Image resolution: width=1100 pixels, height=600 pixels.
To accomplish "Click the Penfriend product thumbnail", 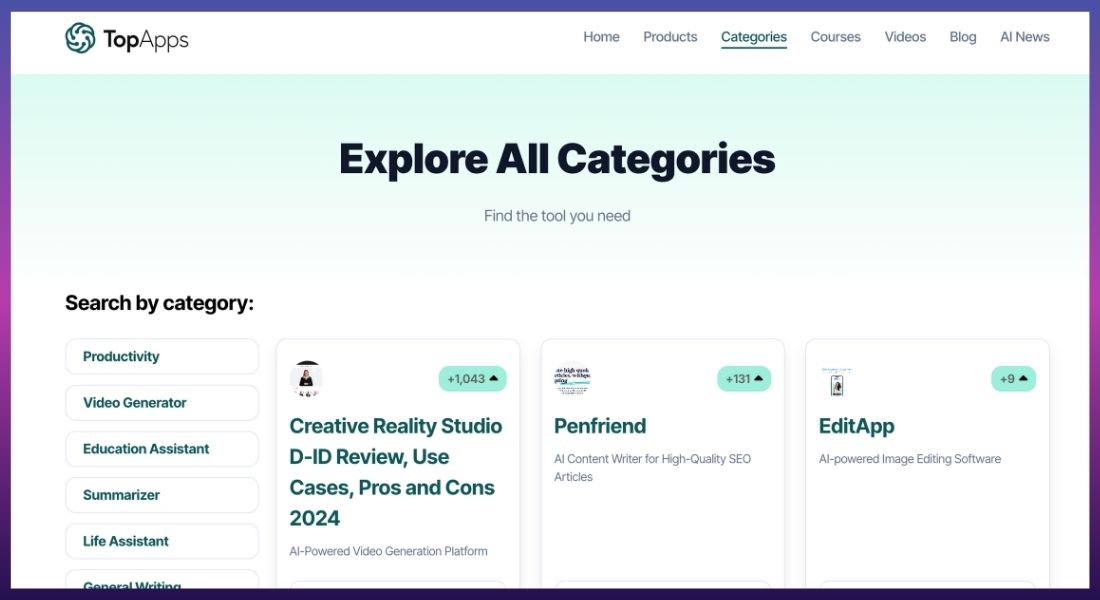I will pos(572,380).
